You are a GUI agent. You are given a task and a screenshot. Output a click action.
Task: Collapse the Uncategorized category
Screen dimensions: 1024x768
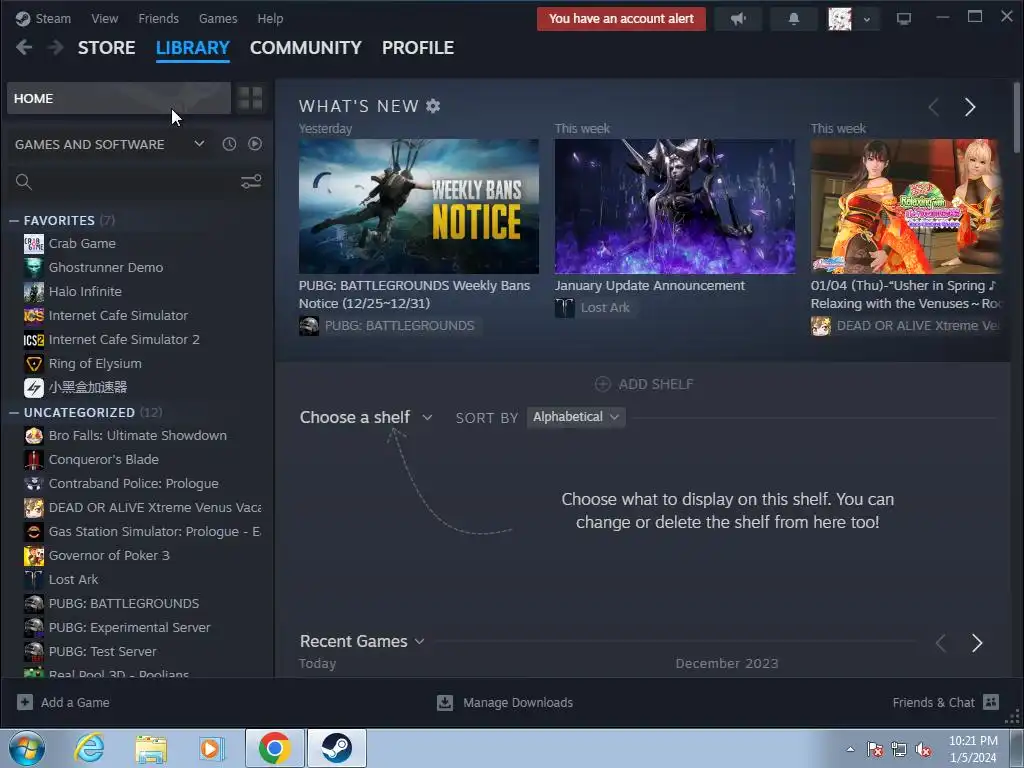point(14,413)
